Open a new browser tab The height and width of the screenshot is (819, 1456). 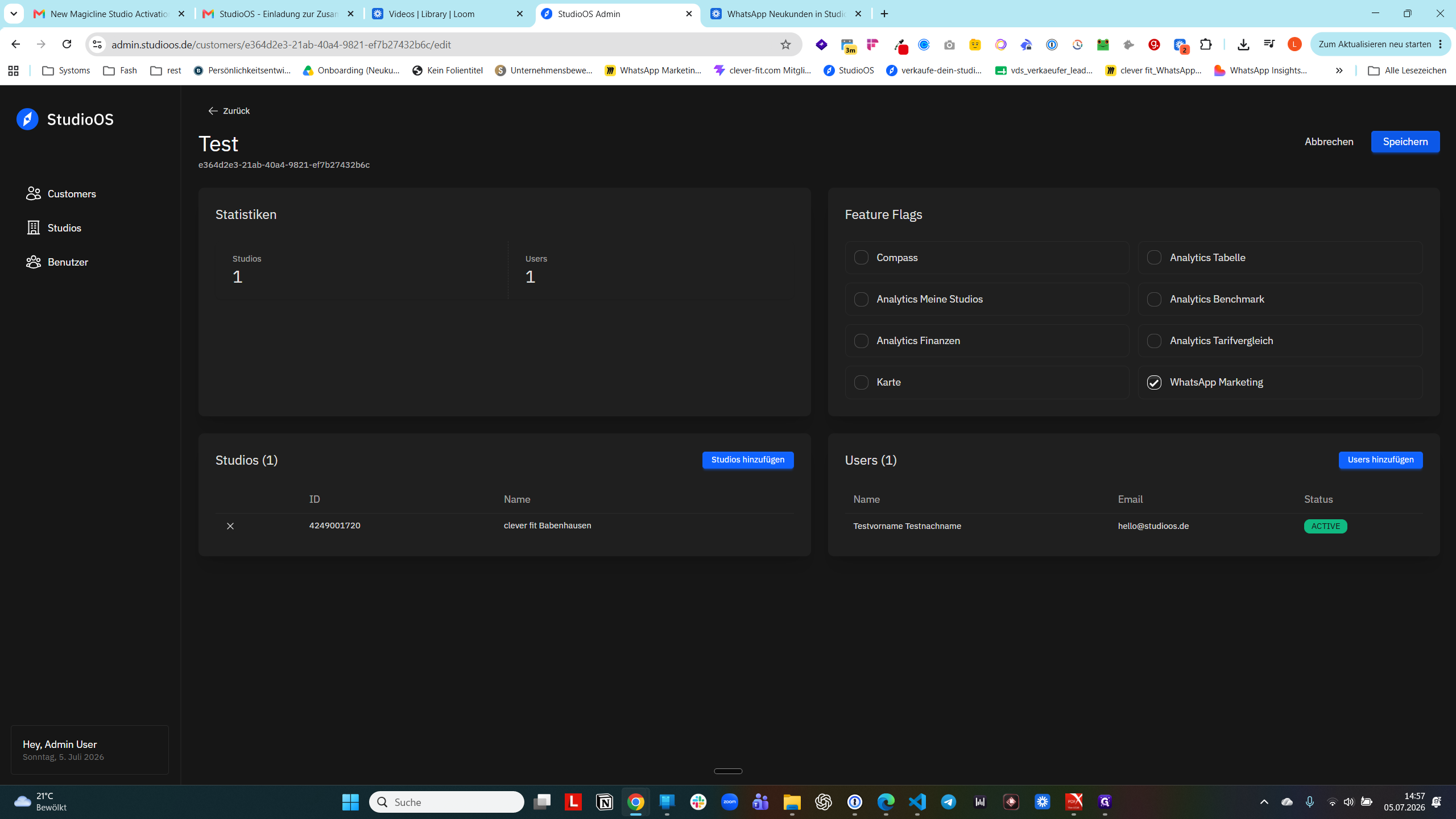[884, 14]
